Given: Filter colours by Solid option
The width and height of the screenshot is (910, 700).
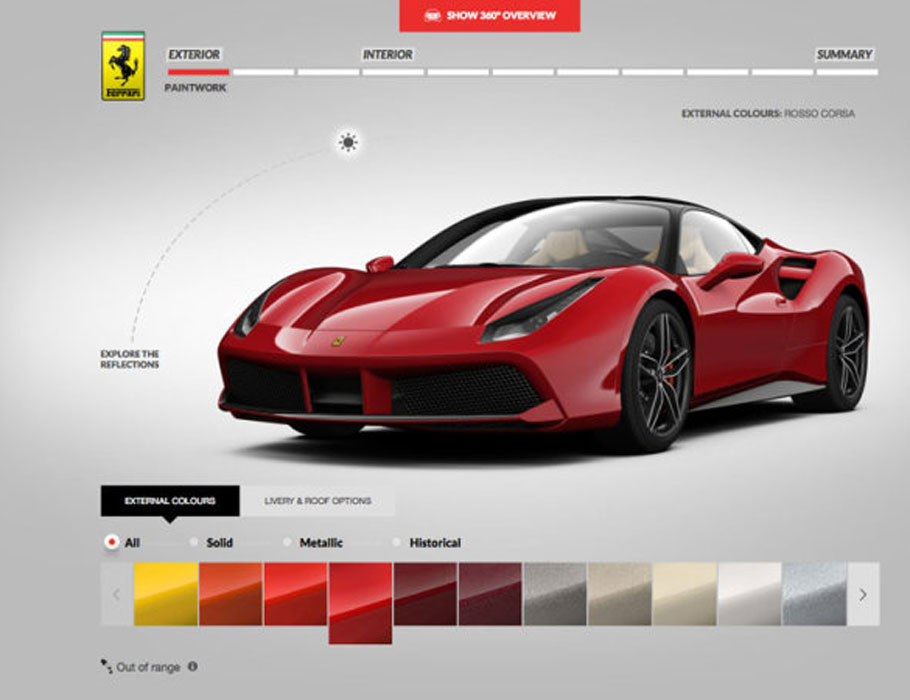Looking at the screenshot, I should point(193,542).
